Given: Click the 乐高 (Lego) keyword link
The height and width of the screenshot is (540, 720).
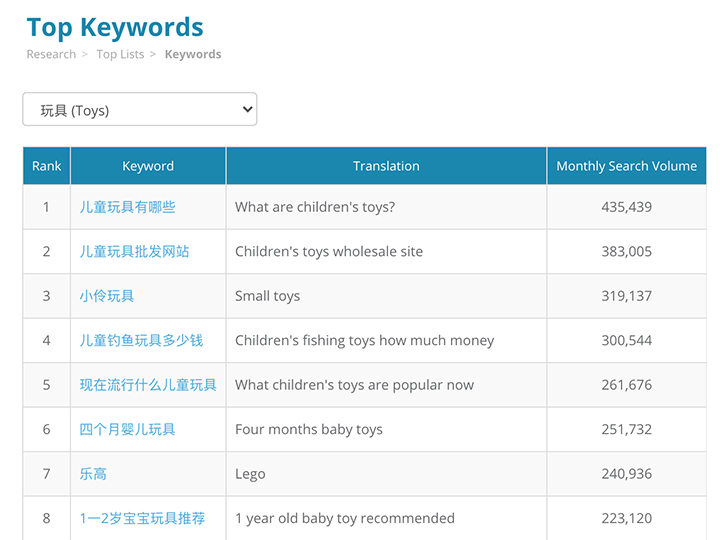Looking at the screenshot, I should 93,474.
